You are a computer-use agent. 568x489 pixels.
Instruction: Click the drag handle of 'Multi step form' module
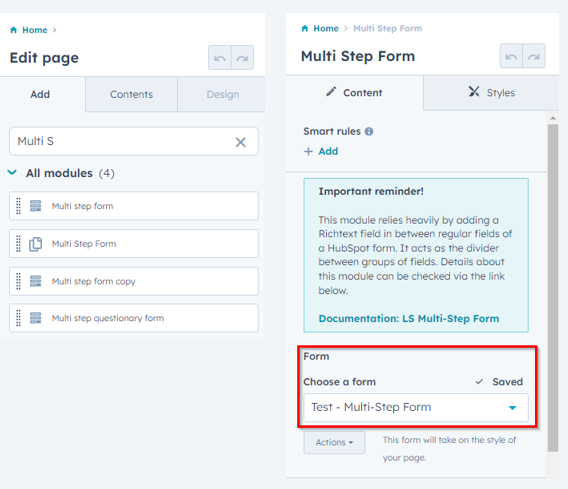tap(18, 206)
